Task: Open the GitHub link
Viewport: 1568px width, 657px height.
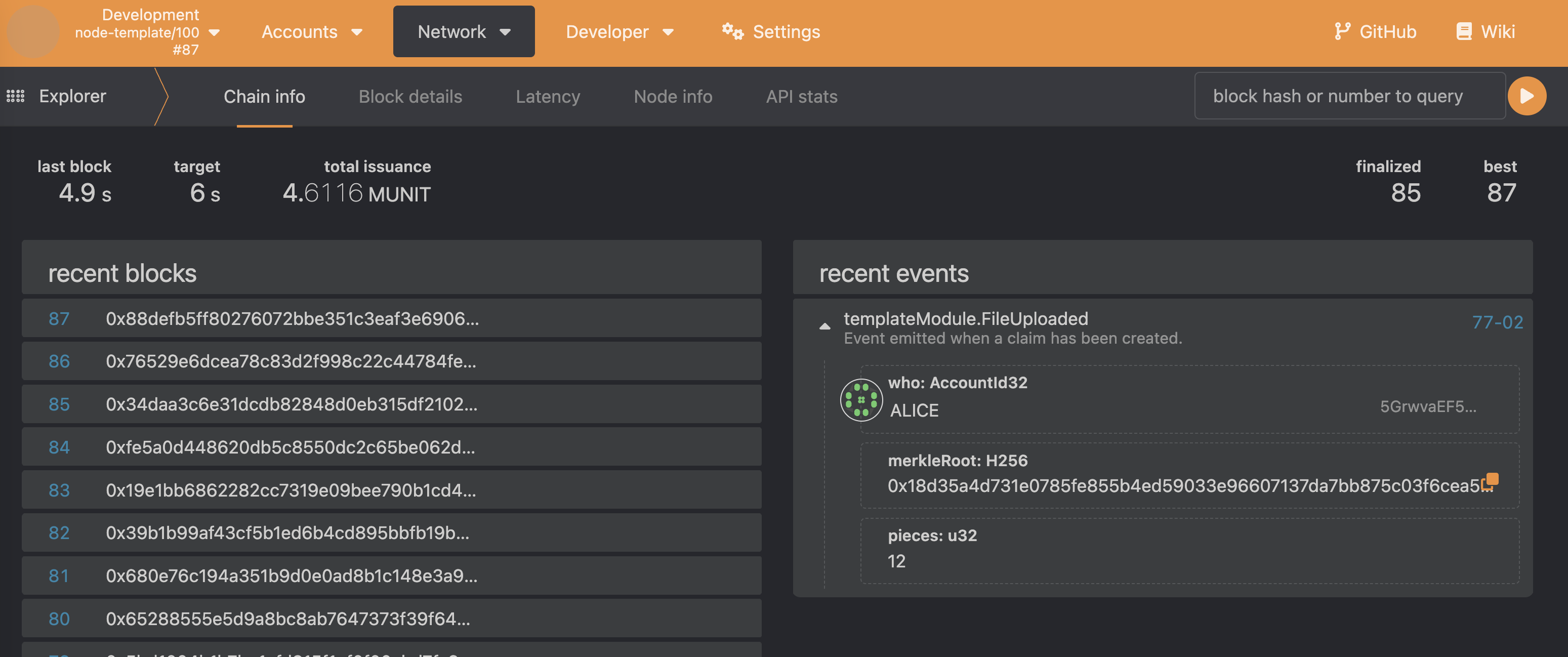Action: pos(1375,32)
